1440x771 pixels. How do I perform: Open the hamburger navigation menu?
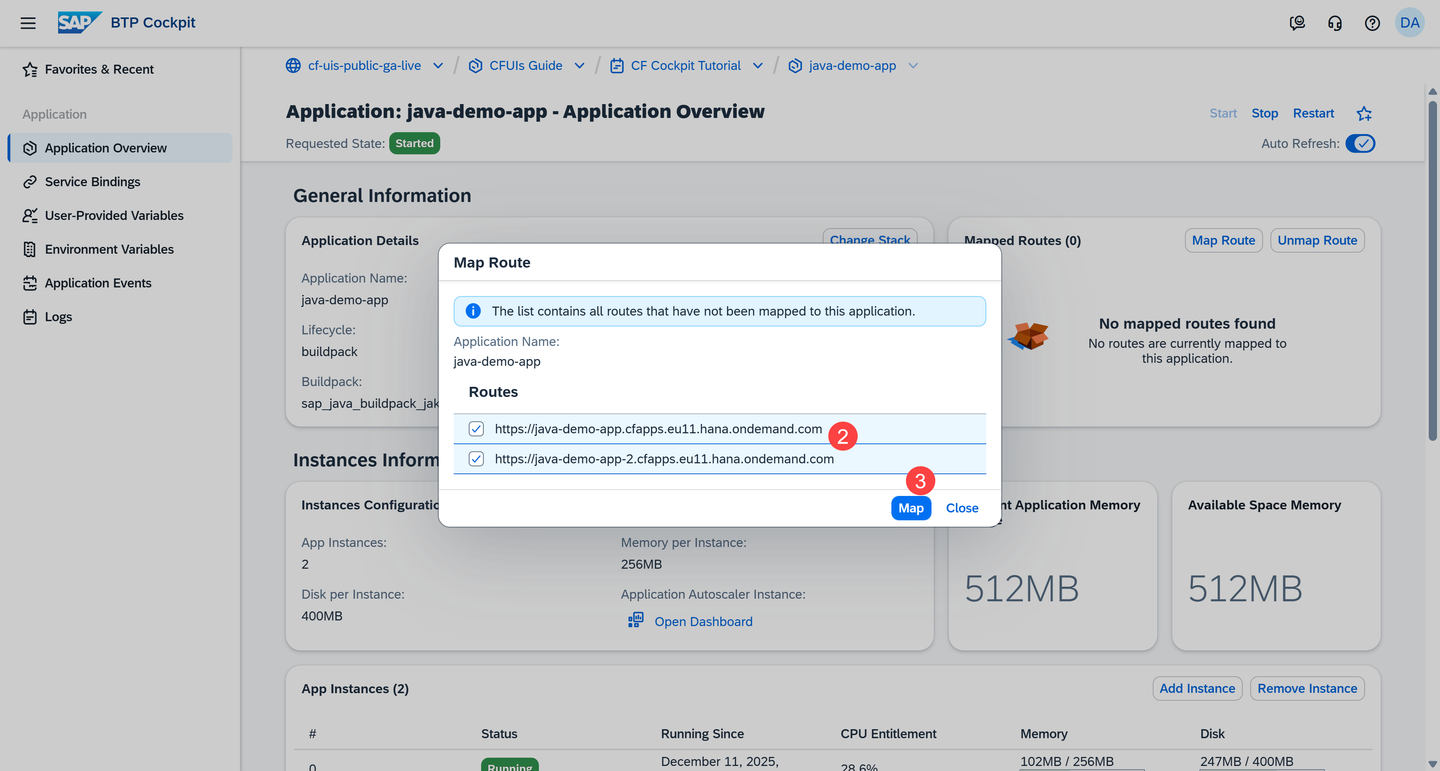click(x=28, y=23)
